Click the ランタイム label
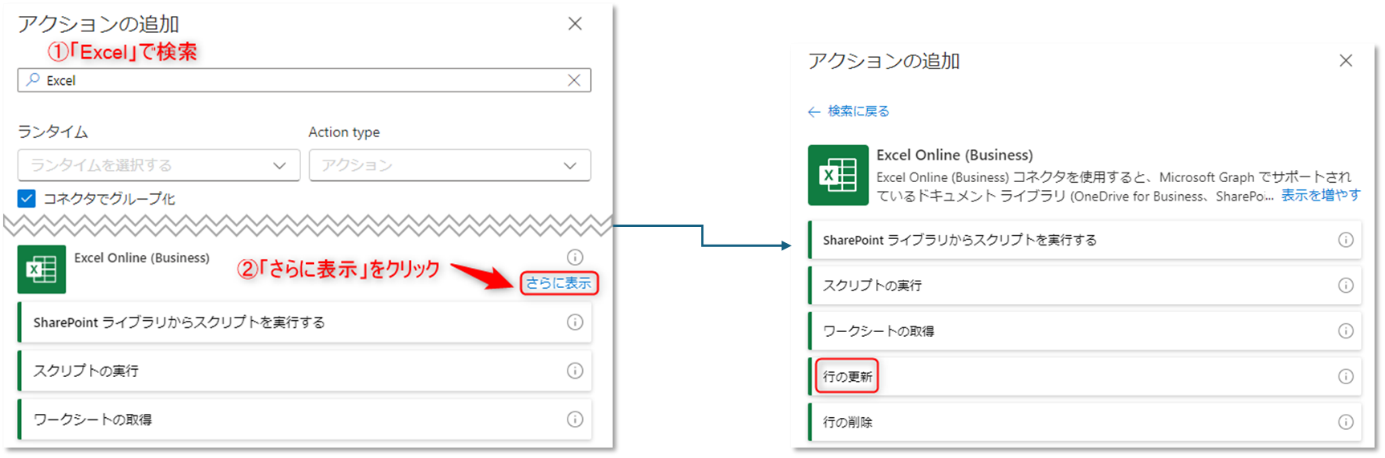 [x=52, y=132]
